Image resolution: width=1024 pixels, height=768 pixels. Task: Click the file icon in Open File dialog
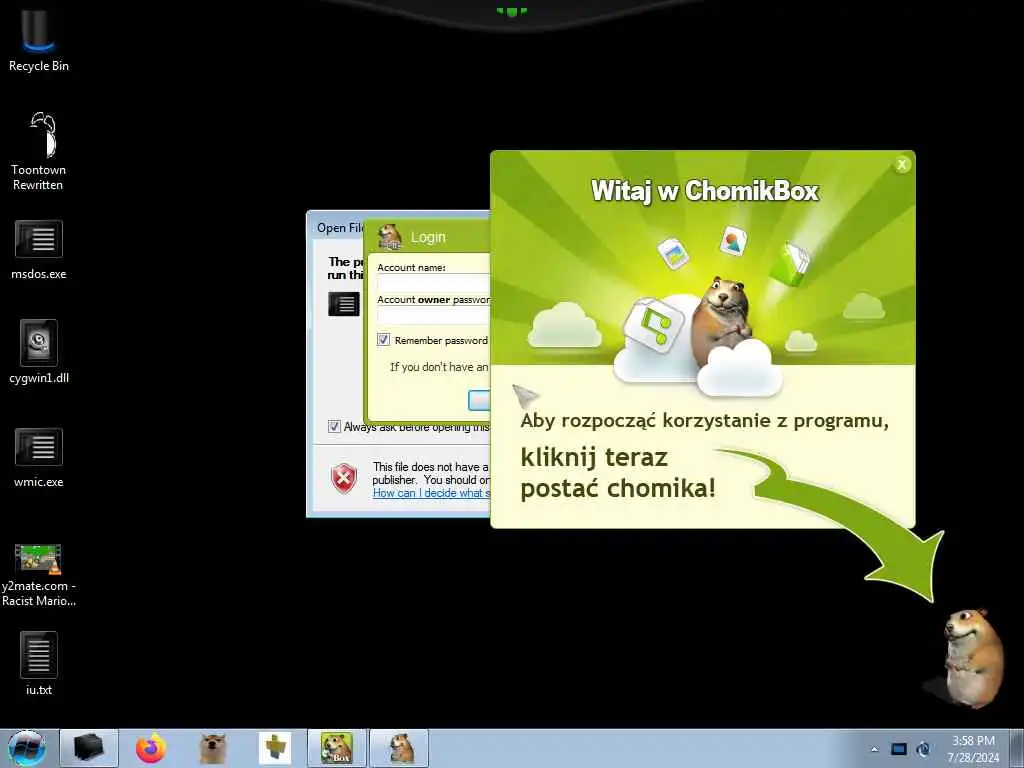click(x=344, y=304)
